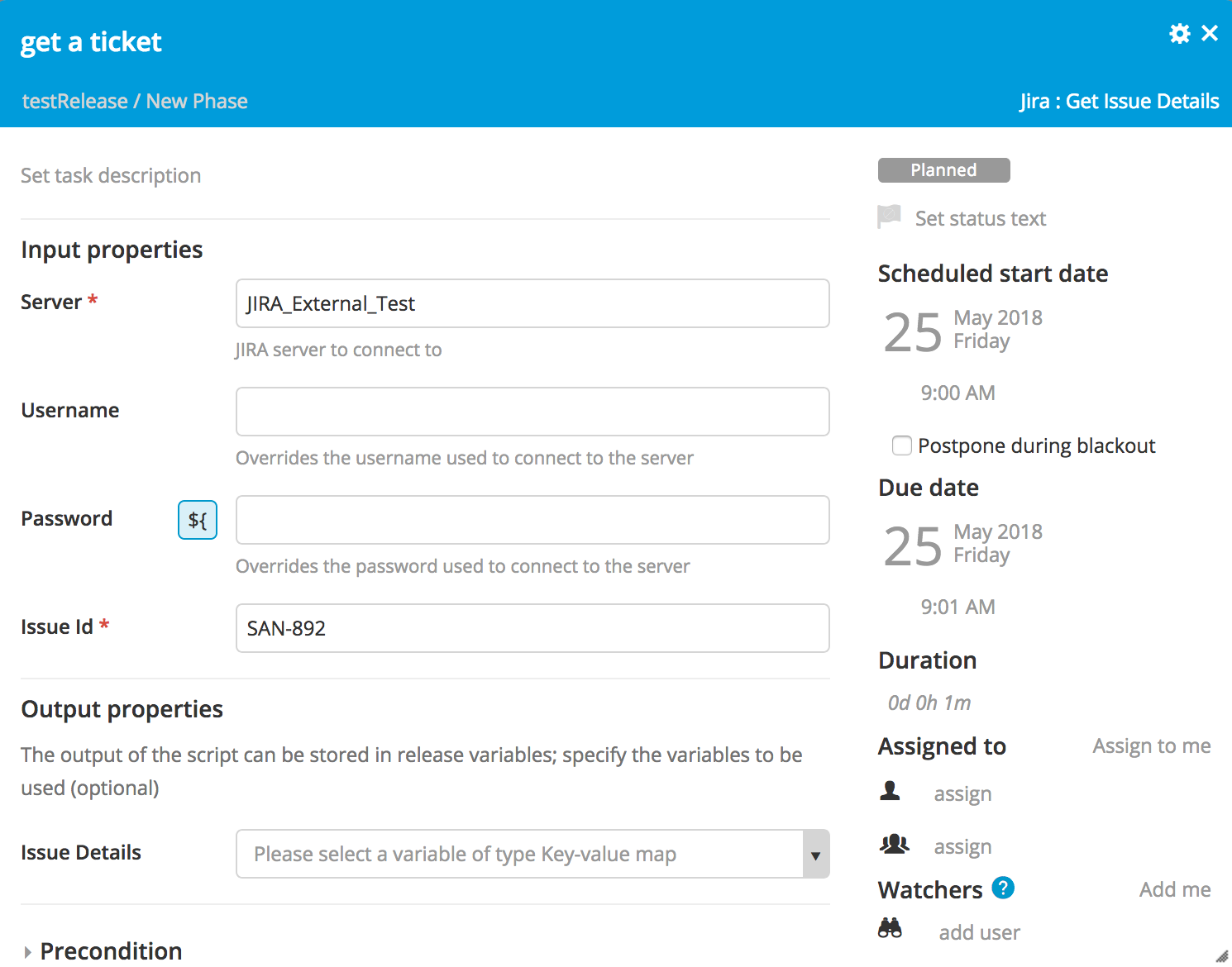
Task: Click the single user assign icon
Action: pos(890,791)
